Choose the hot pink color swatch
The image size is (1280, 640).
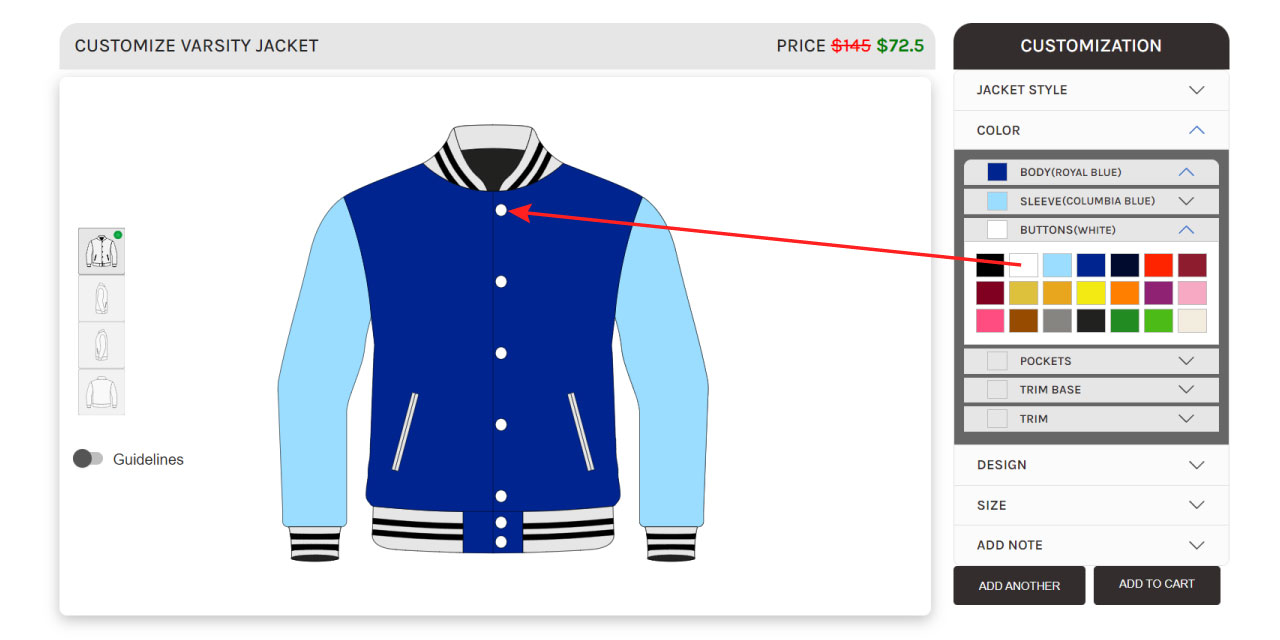click(x=990, y=321)
